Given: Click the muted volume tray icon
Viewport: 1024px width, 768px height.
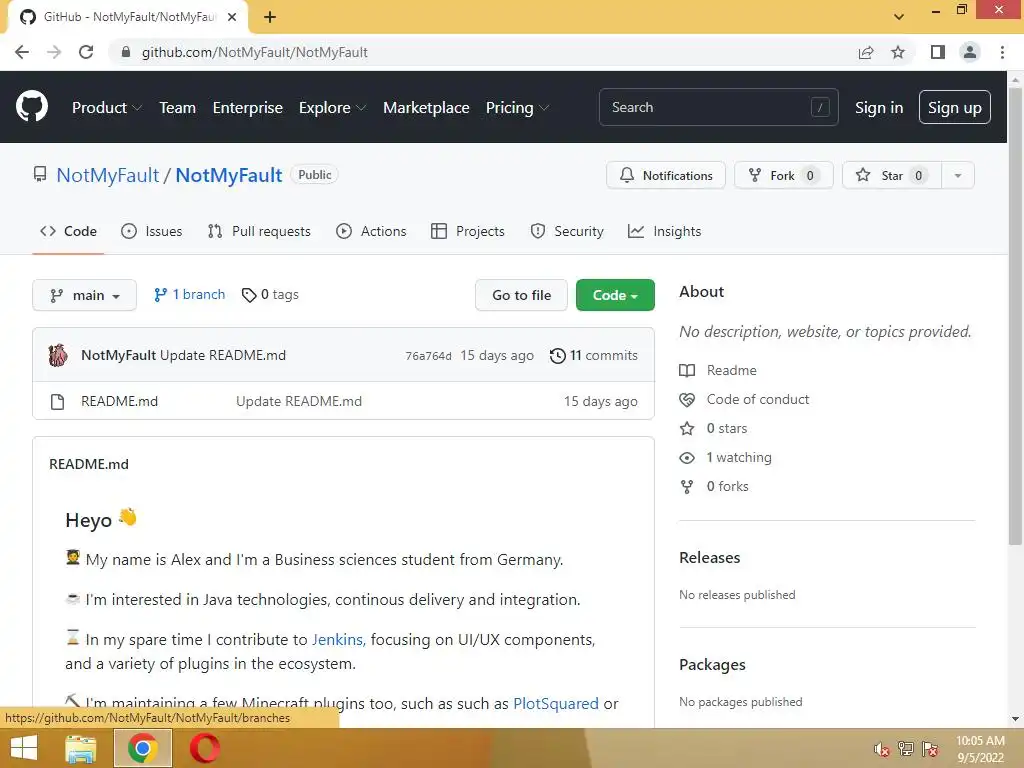Looking at the screenshot, I should click(882, 749).
